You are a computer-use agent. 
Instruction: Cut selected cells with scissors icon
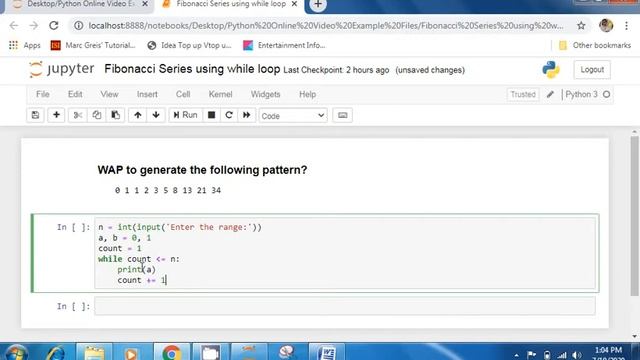(x=78, y=115)
